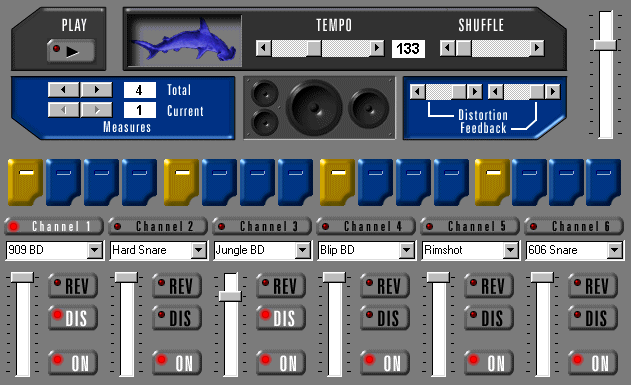This screenshot has width=631, height=385.
Task: Go to next current measure
Action: (x=96, y=109)
